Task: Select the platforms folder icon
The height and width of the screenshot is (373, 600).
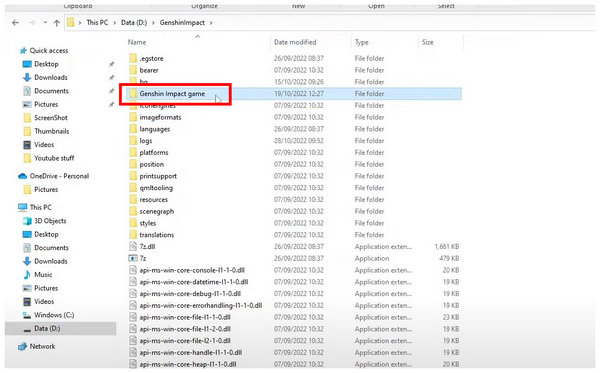Action: click(133, 152)
